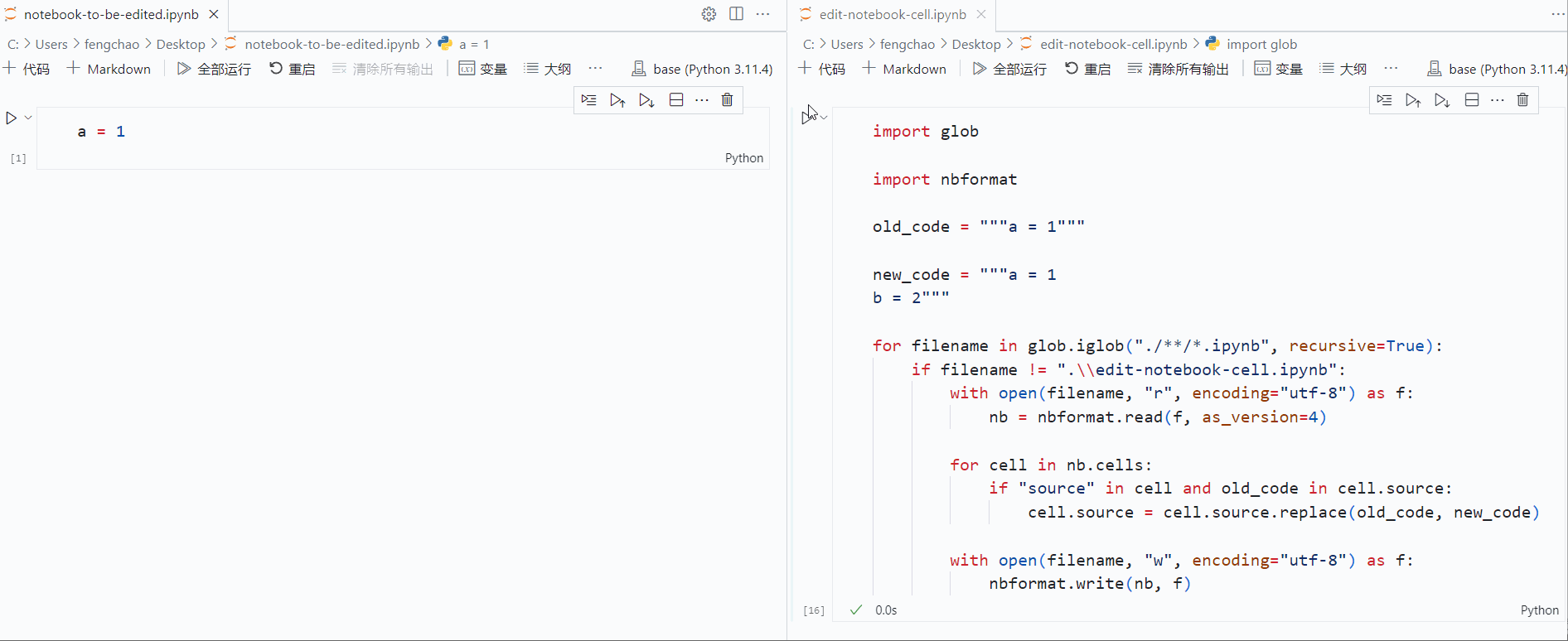Screen dimensions: 1568x641
Task: Expand run options dropdown beside left cell
Action: (x=28, y=118)
